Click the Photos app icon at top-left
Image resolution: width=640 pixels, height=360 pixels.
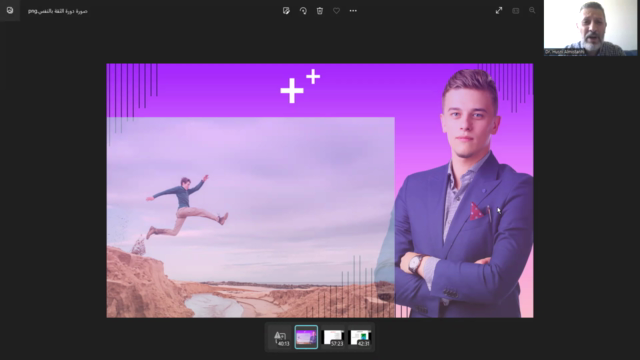pyautogui.click(x=10, y=10)
